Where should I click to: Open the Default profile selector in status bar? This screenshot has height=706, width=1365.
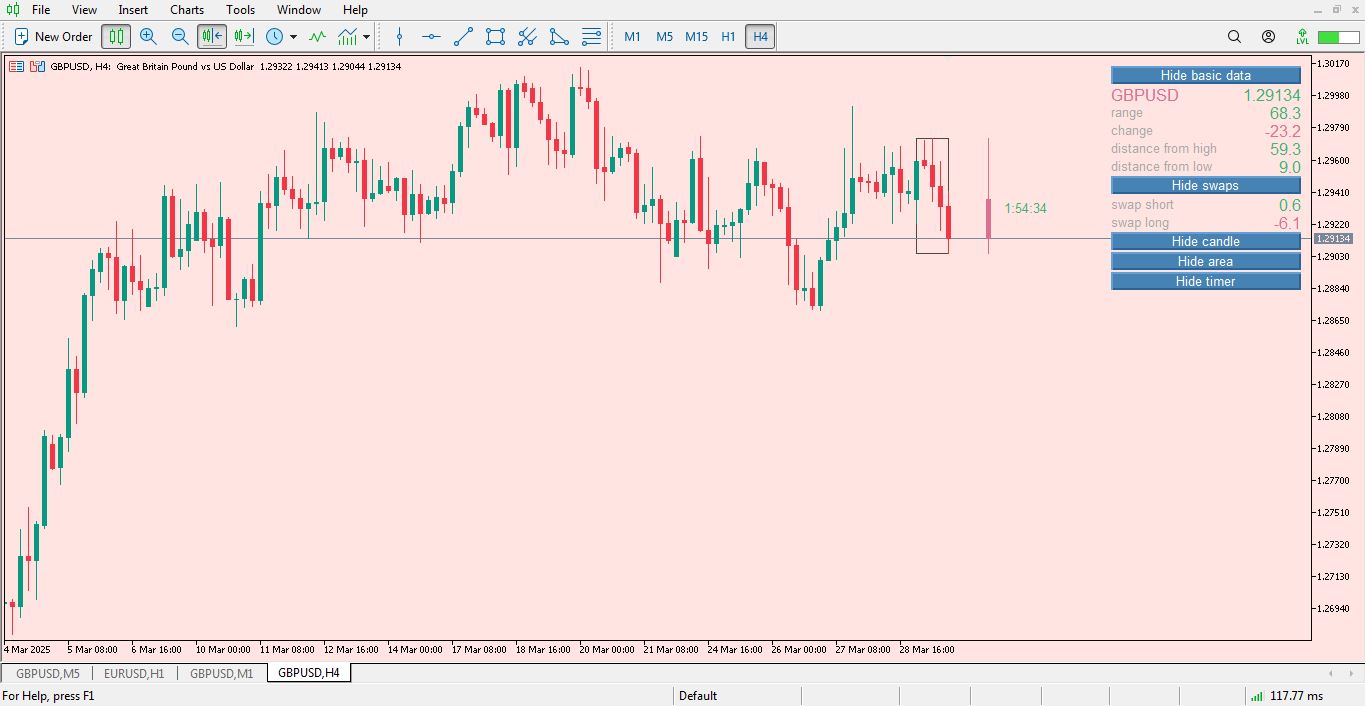697,695
